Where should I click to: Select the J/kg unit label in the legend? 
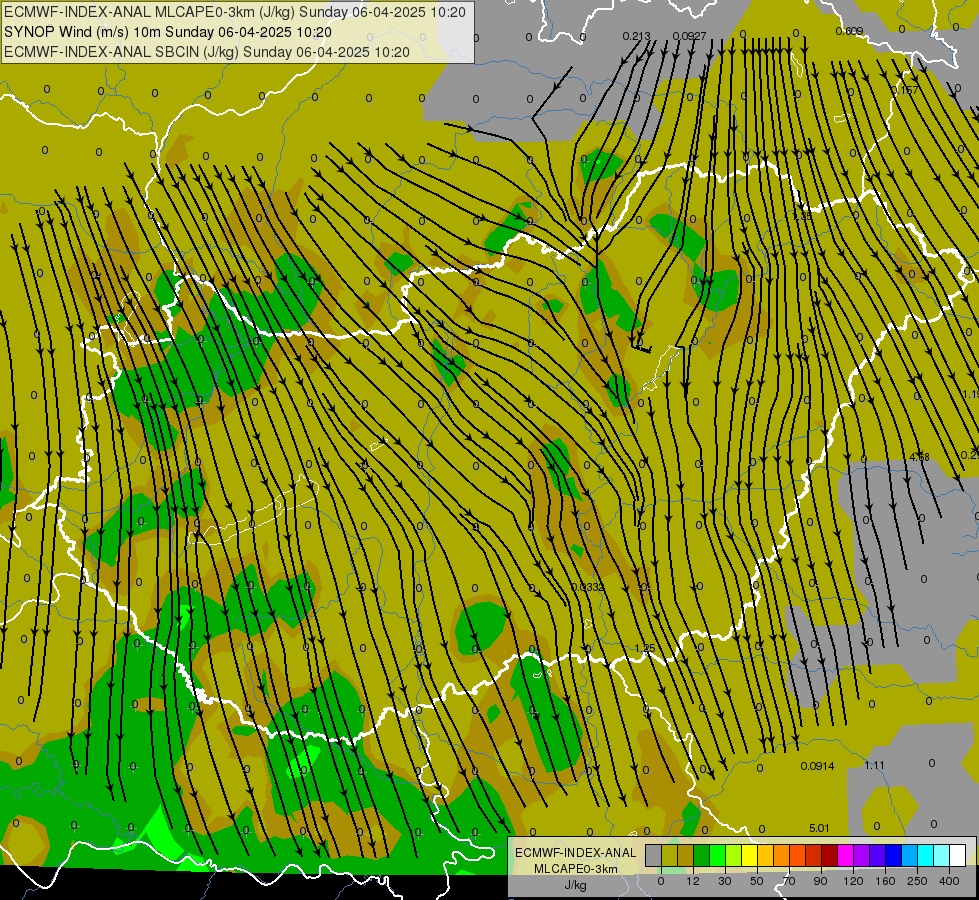(575, 885)
